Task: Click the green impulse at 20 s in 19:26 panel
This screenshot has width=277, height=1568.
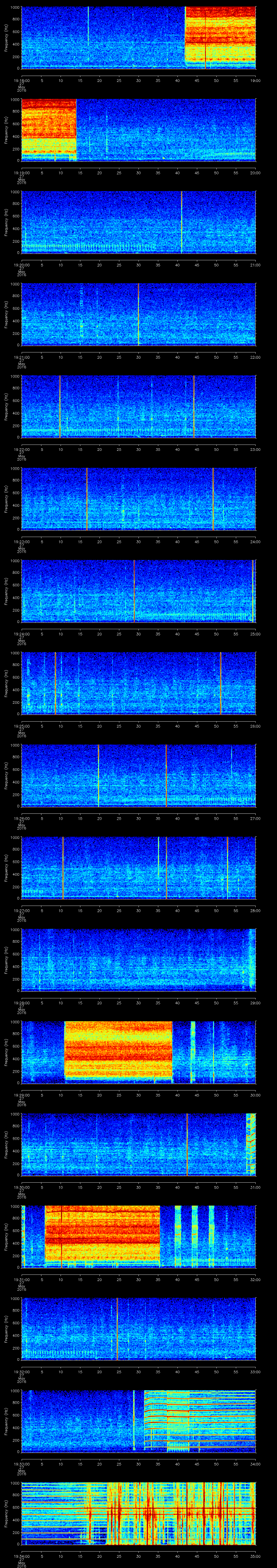Action: [99, 775]
